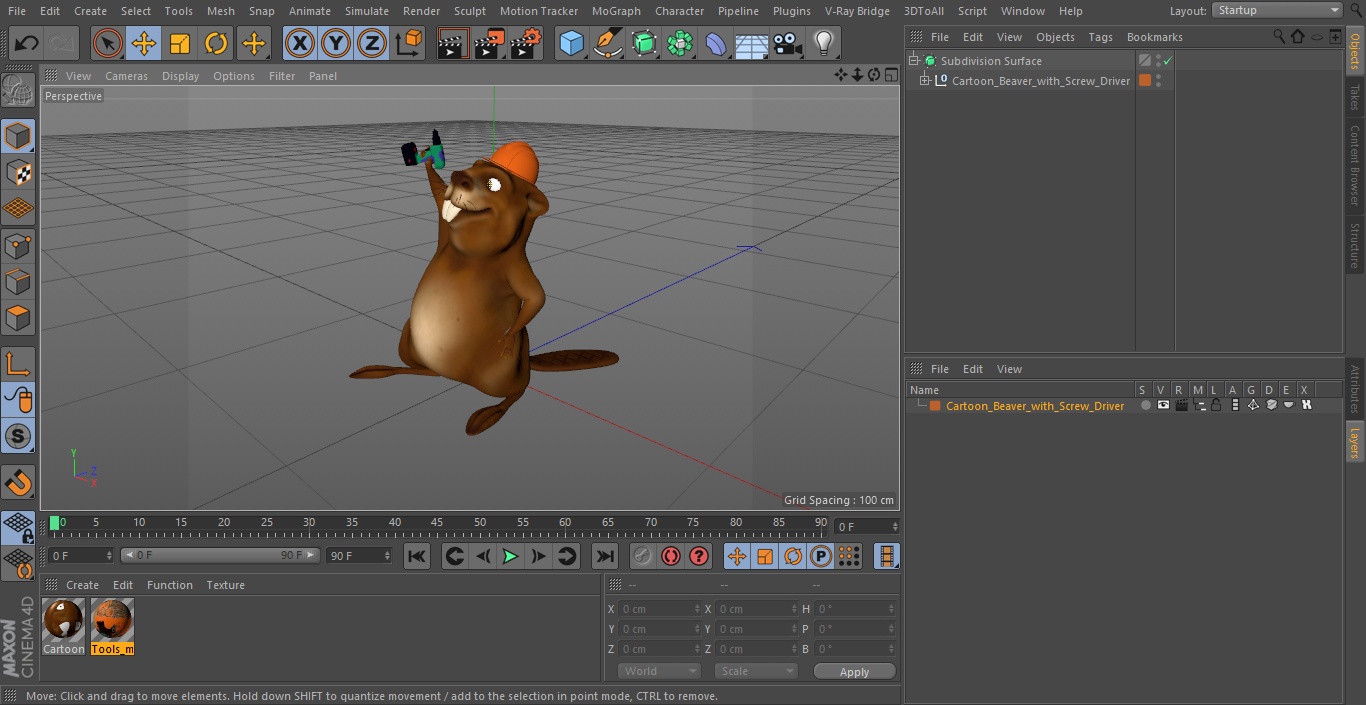Open the MoGraph array generator icon
The width and height of the screenshot is (1366, 705).
(680, 43)
